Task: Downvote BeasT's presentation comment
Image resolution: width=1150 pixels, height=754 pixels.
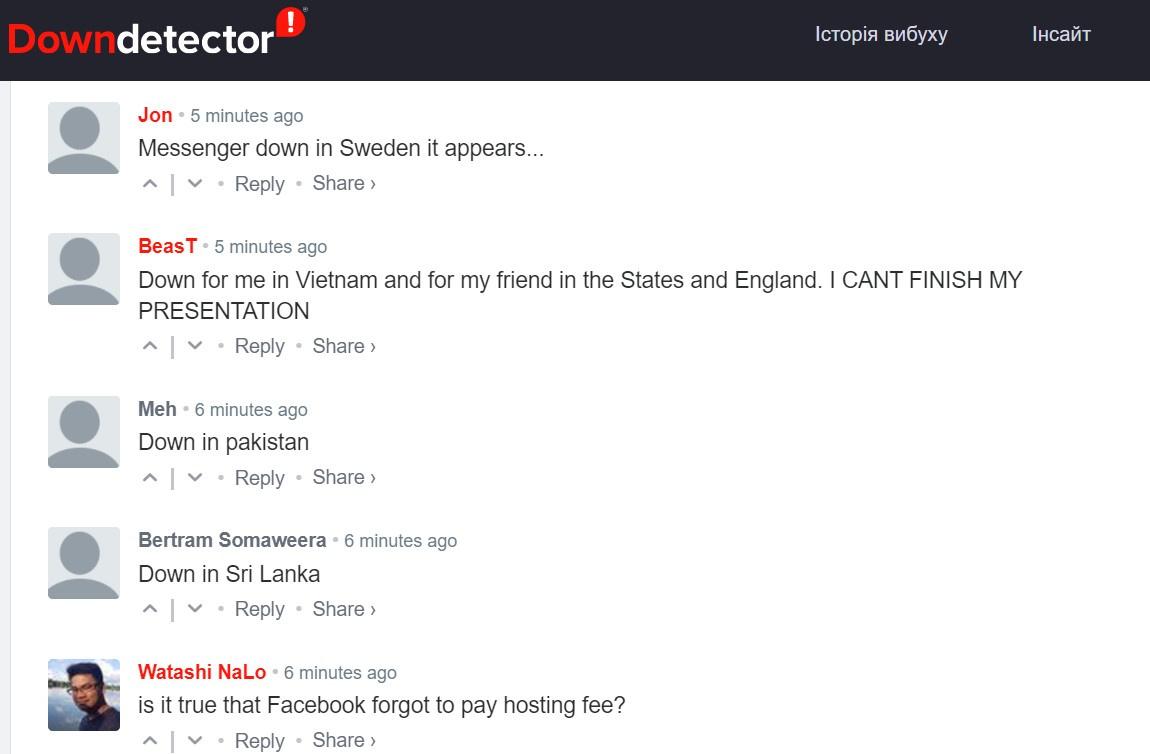Action: pos(194,345)
